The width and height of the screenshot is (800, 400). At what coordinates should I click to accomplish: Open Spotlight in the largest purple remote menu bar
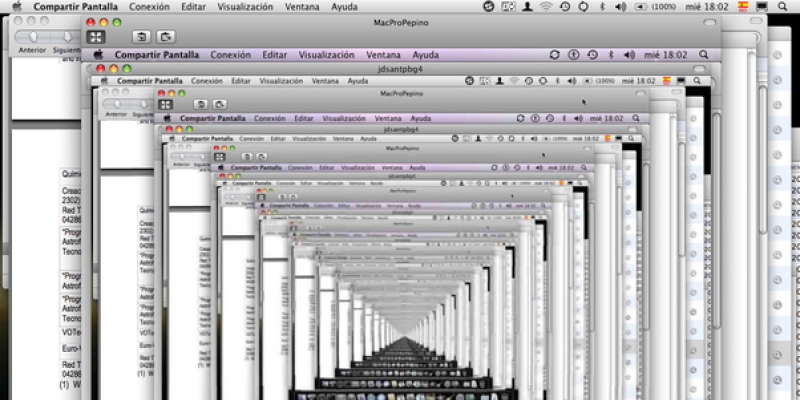point(704,55)
